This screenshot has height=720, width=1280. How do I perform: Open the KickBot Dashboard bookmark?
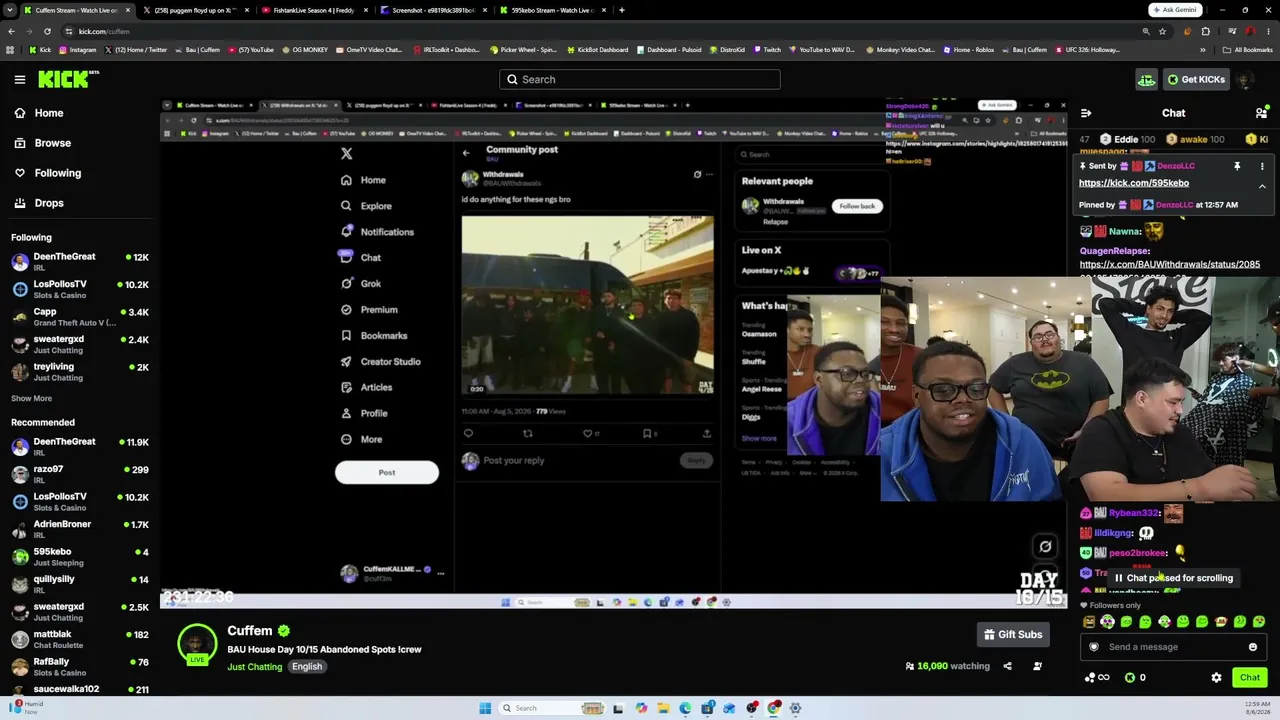(598, 49)
